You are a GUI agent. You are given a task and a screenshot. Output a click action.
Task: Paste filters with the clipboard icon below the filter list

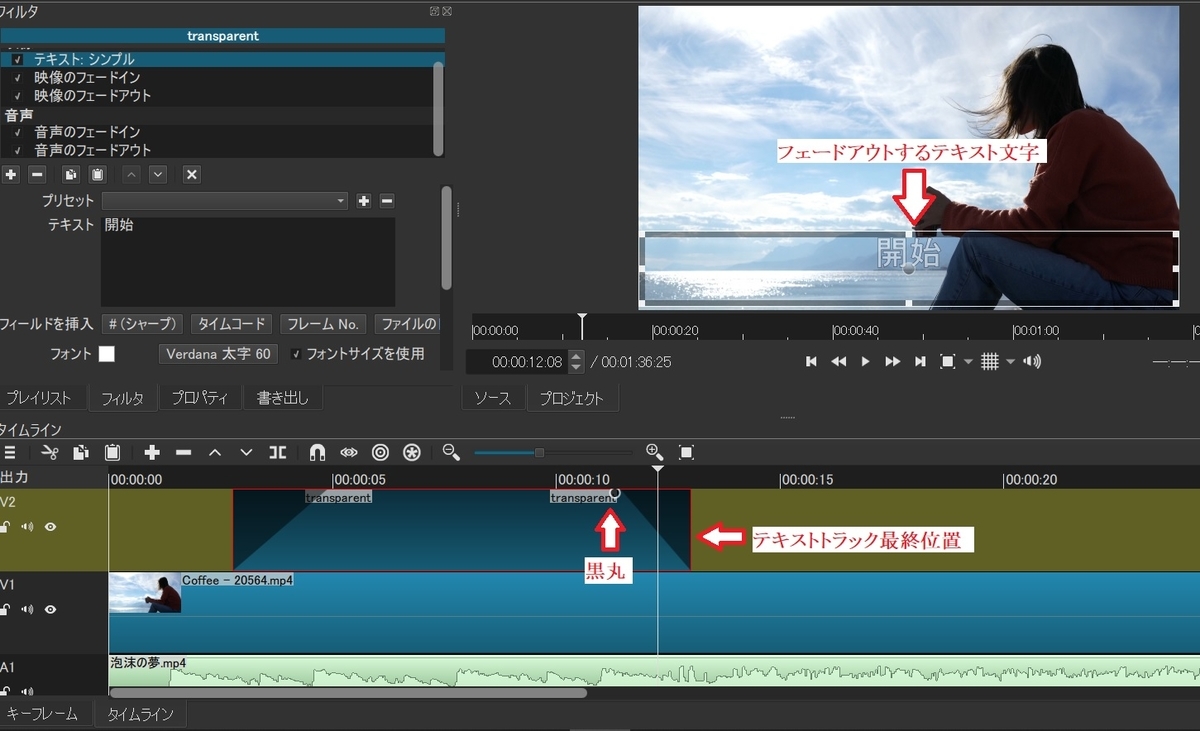point(97,174)
